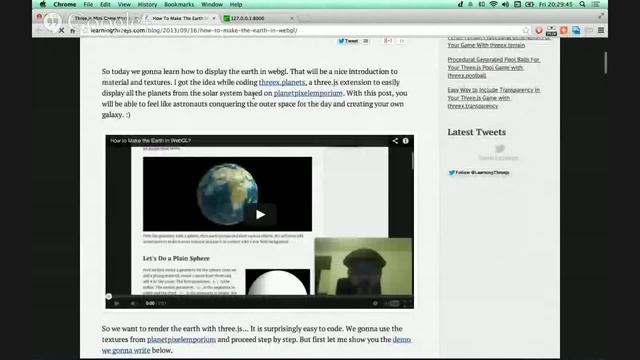Open 'Procedural Generated Pool Balls' sidebar link
The image size is (640, 360).
tap(493, 67)
